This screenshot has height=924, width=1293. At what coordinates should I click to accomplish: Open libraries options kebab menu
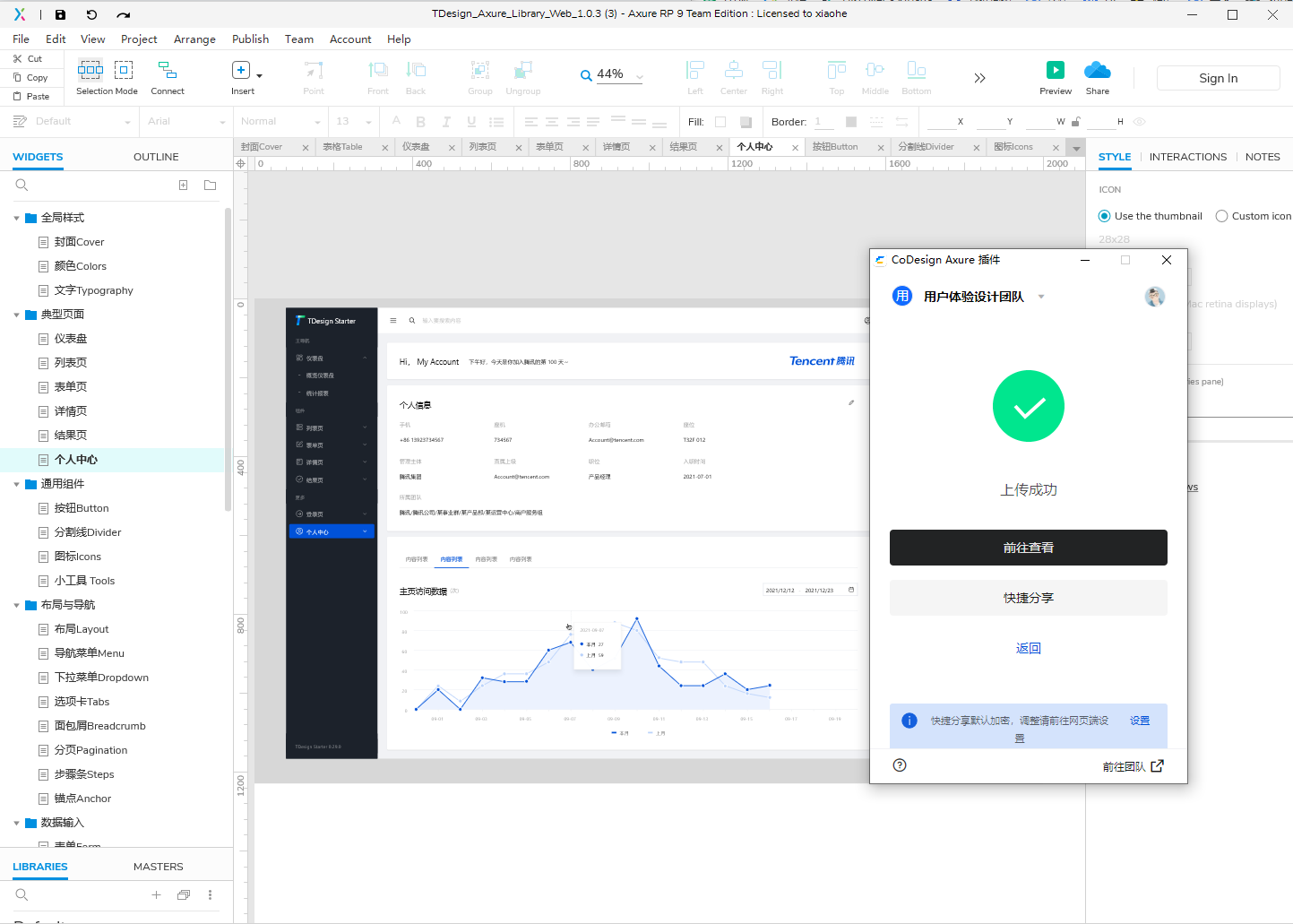211,894
